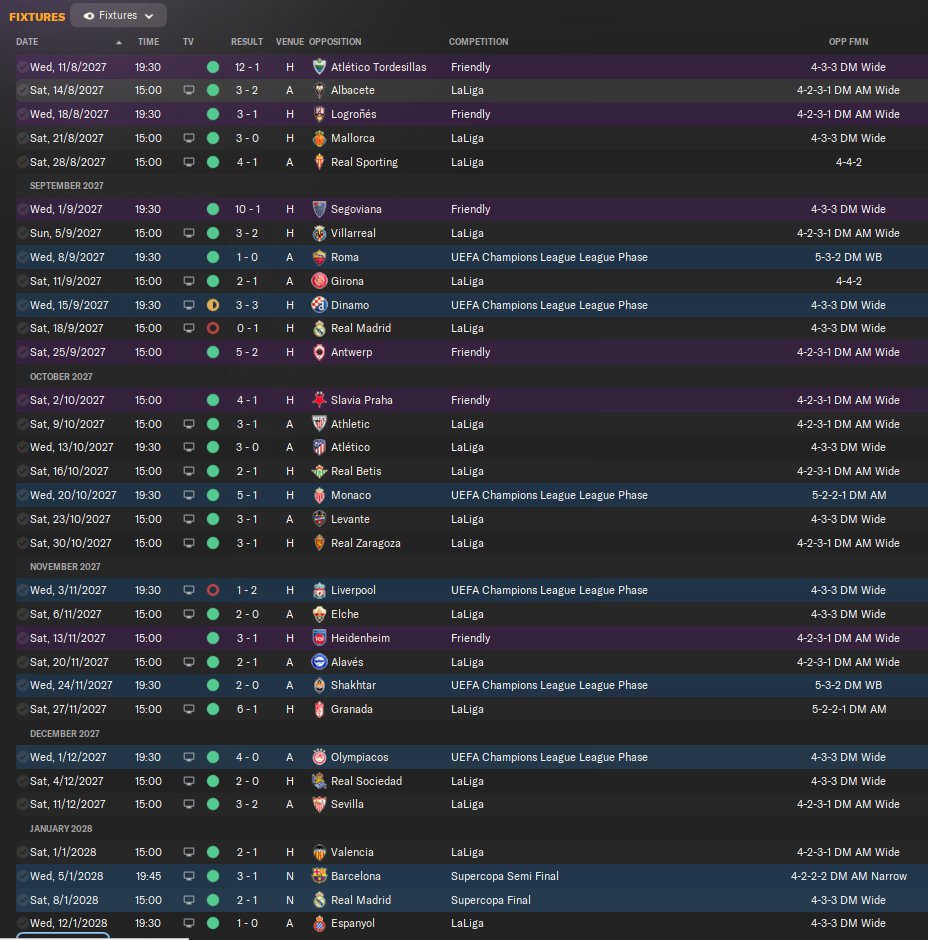The height and width of the screenshot is (940, 928).
Task: Click the Real Madrid crest on 18/9/2027 row
Action: pyautogui.click(x=319, y=329)
